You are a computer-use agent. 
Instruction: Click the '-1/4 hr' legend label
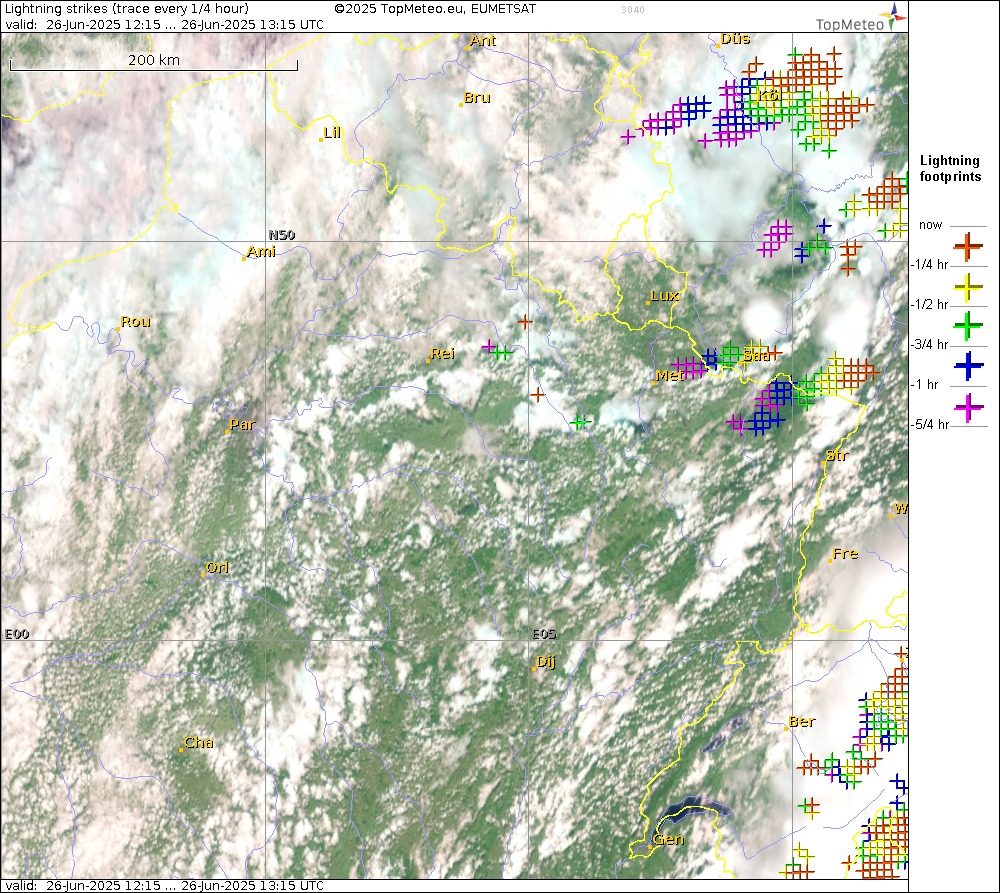929,265
